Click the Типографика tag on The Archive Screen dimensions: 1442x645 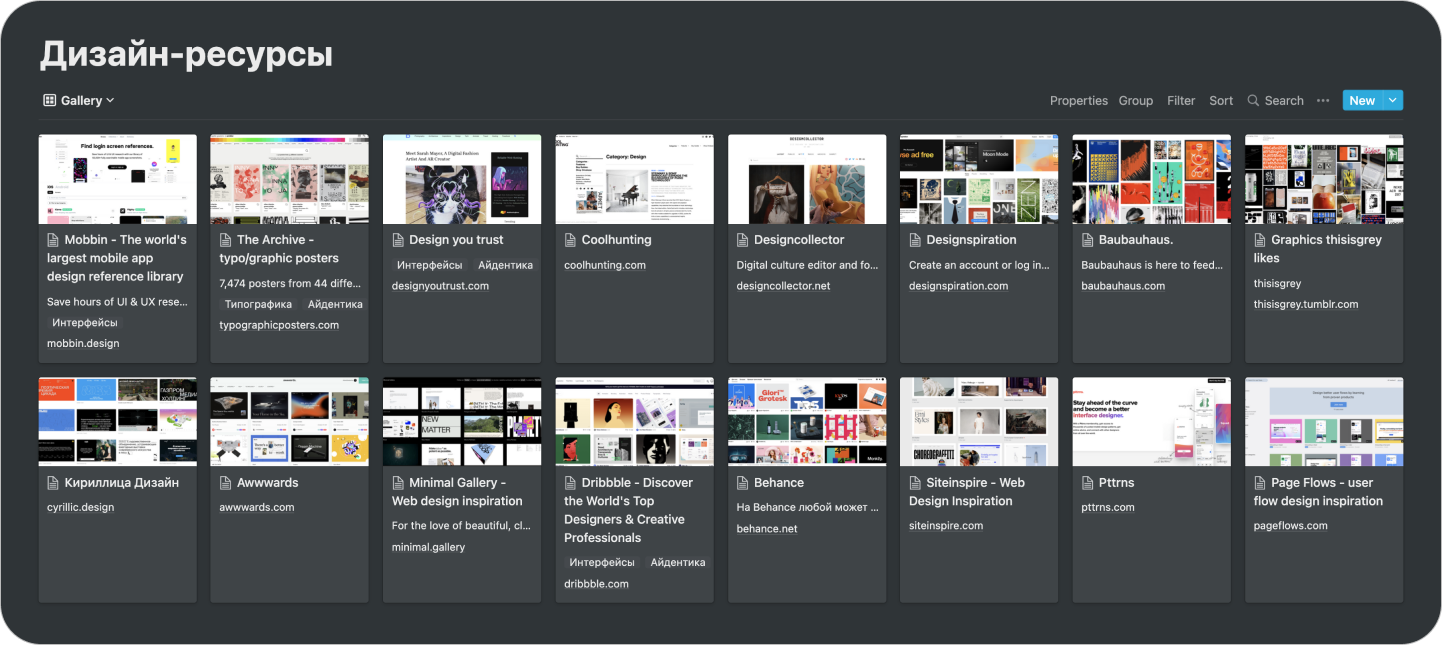click(x=258, y=305)
